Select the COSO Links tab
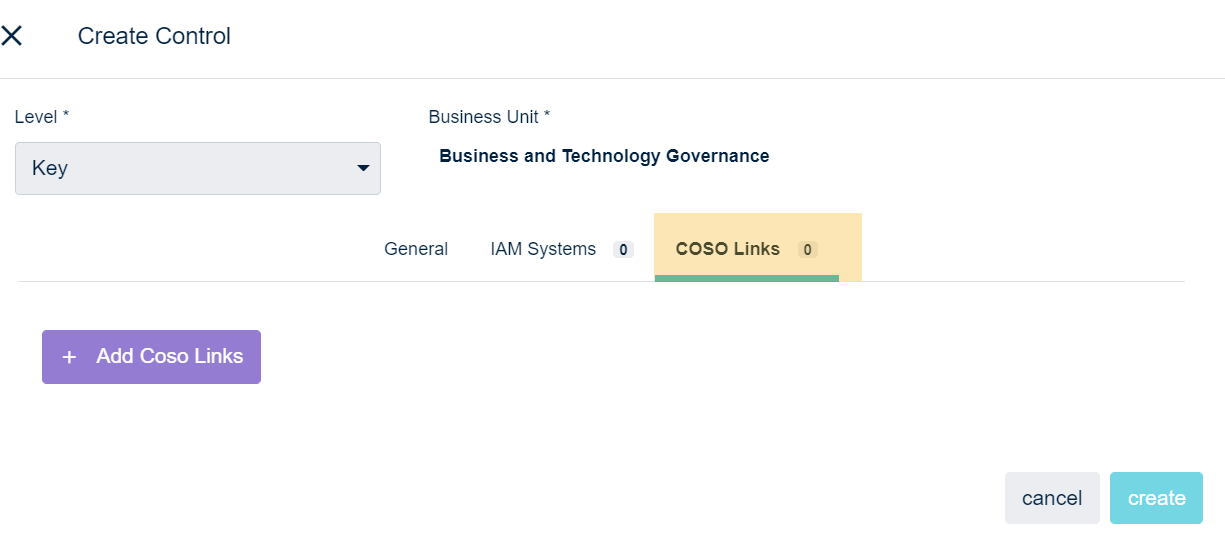 click(728, 249)
